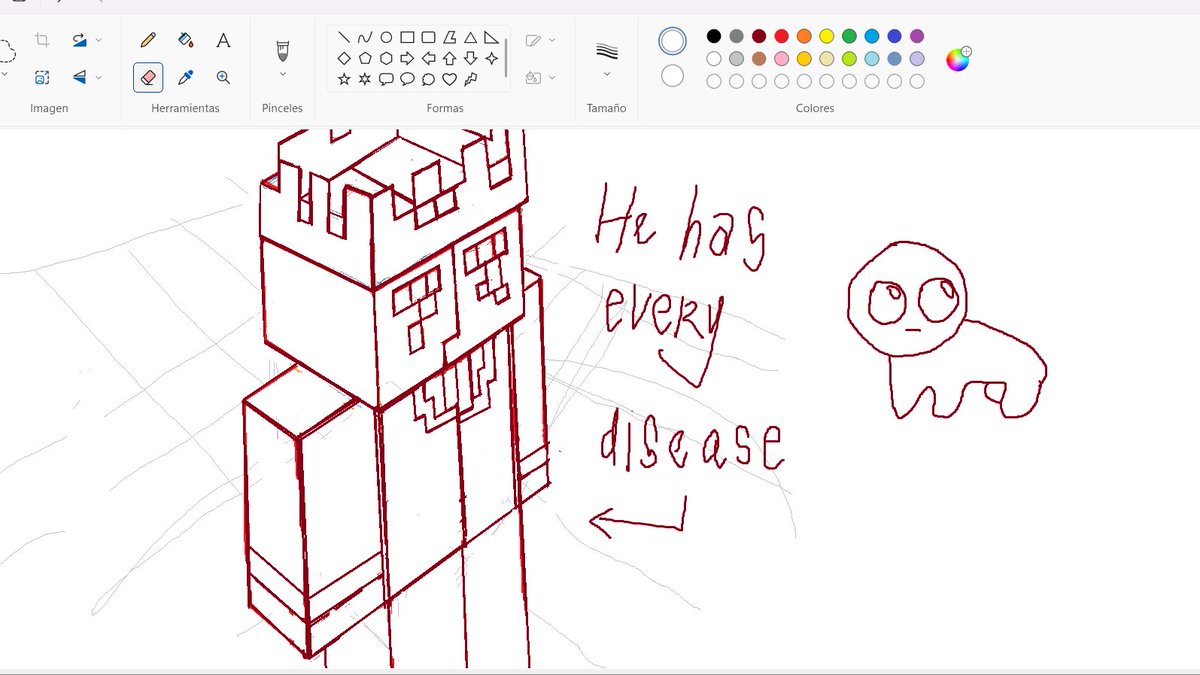
Task: Choose the straight Line shape
Action: click(x=344, y=38)
